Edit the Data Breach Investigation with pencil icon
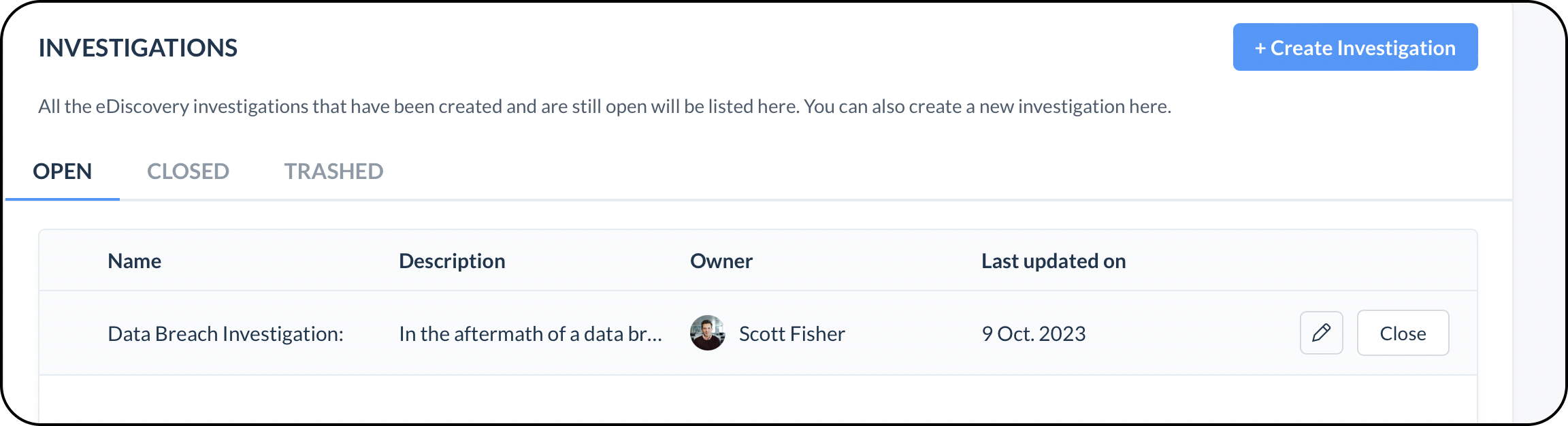The height and width of the screenshot is (426, 1568). tap(1321, 333)
